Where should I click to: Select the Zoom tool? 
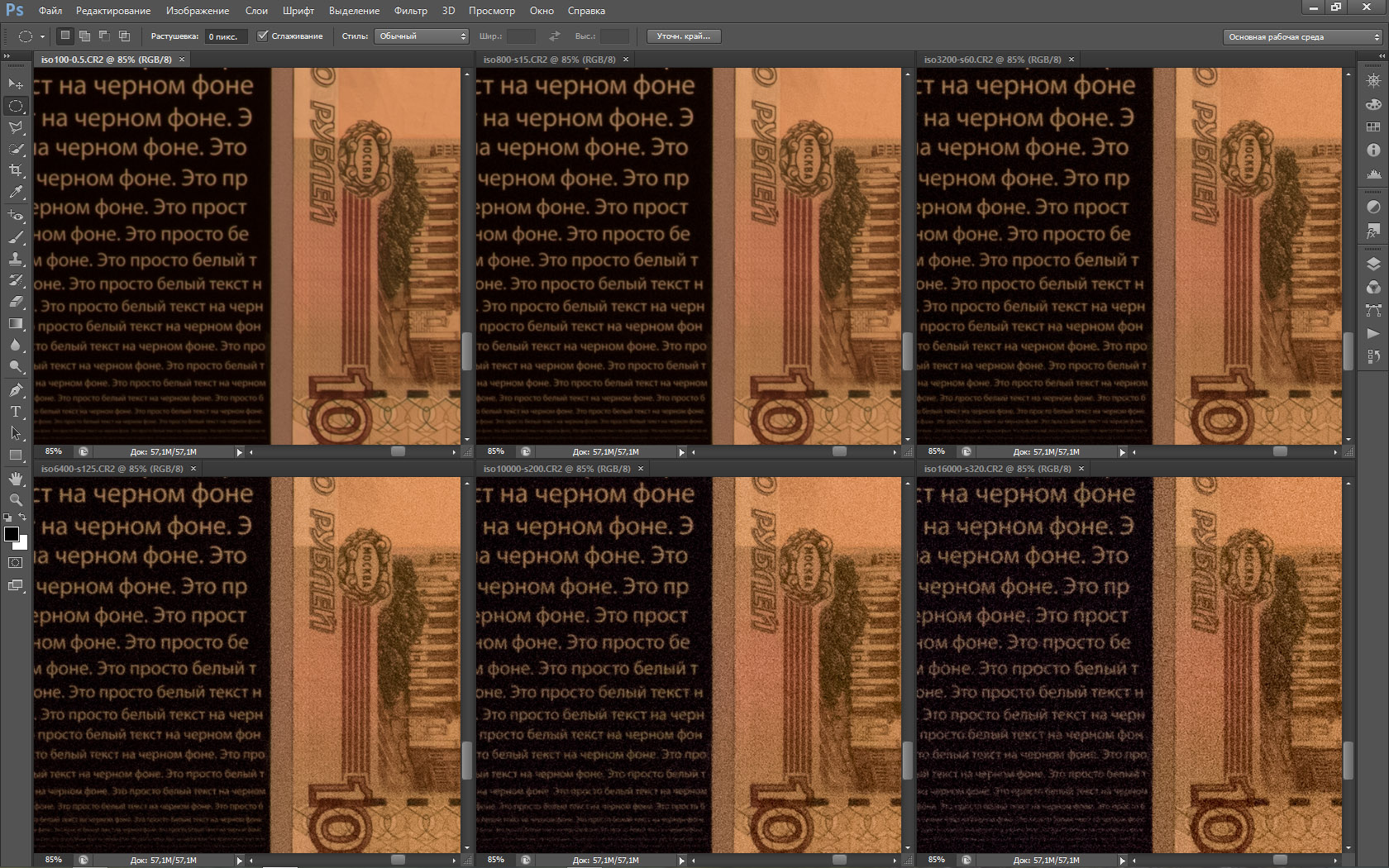pyautogui.click(x=15, y=499)
